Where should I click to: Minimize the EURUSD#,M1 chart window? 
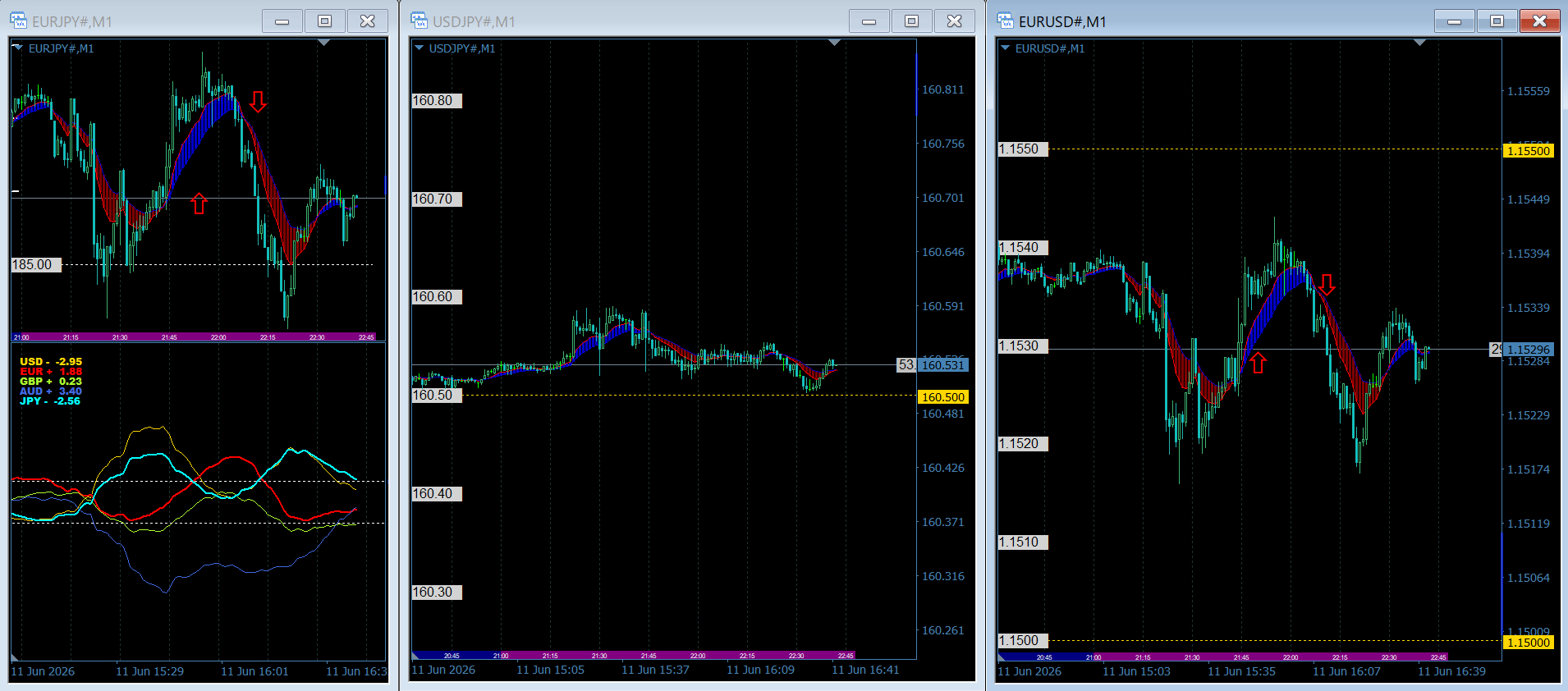(1455, 21)
